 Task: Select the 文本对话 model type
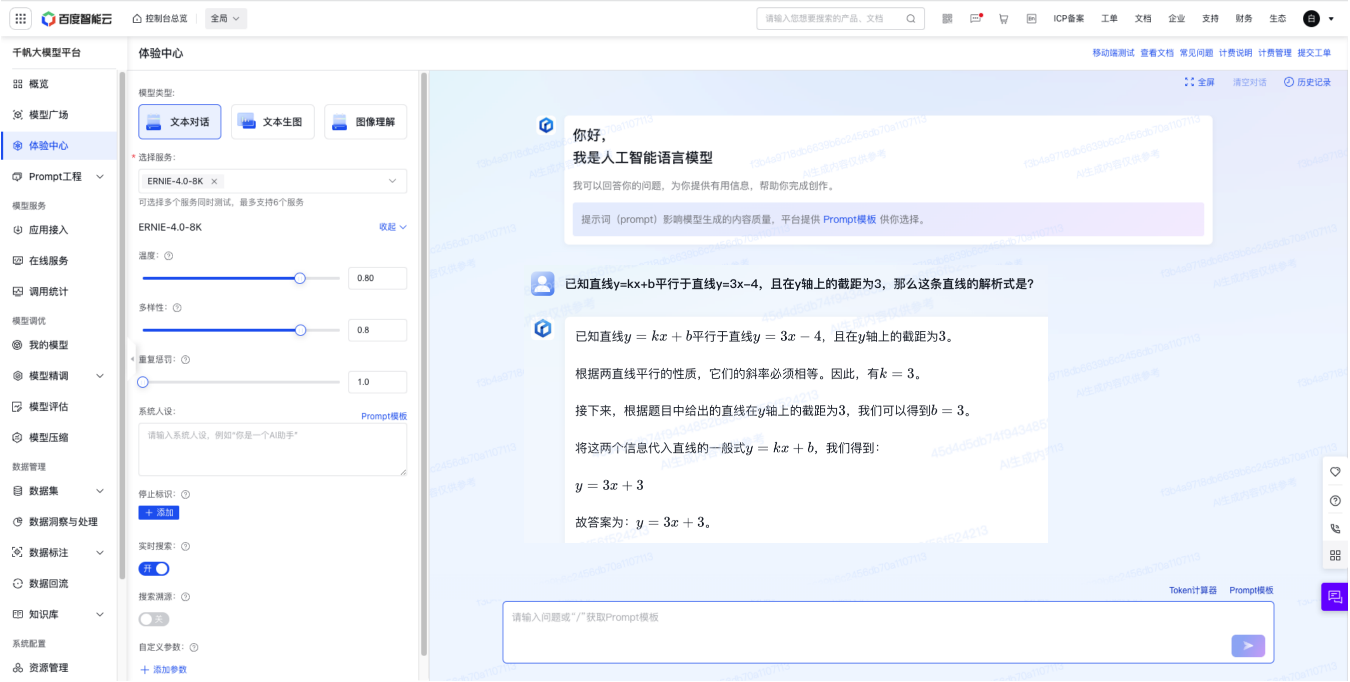point(180,122)
